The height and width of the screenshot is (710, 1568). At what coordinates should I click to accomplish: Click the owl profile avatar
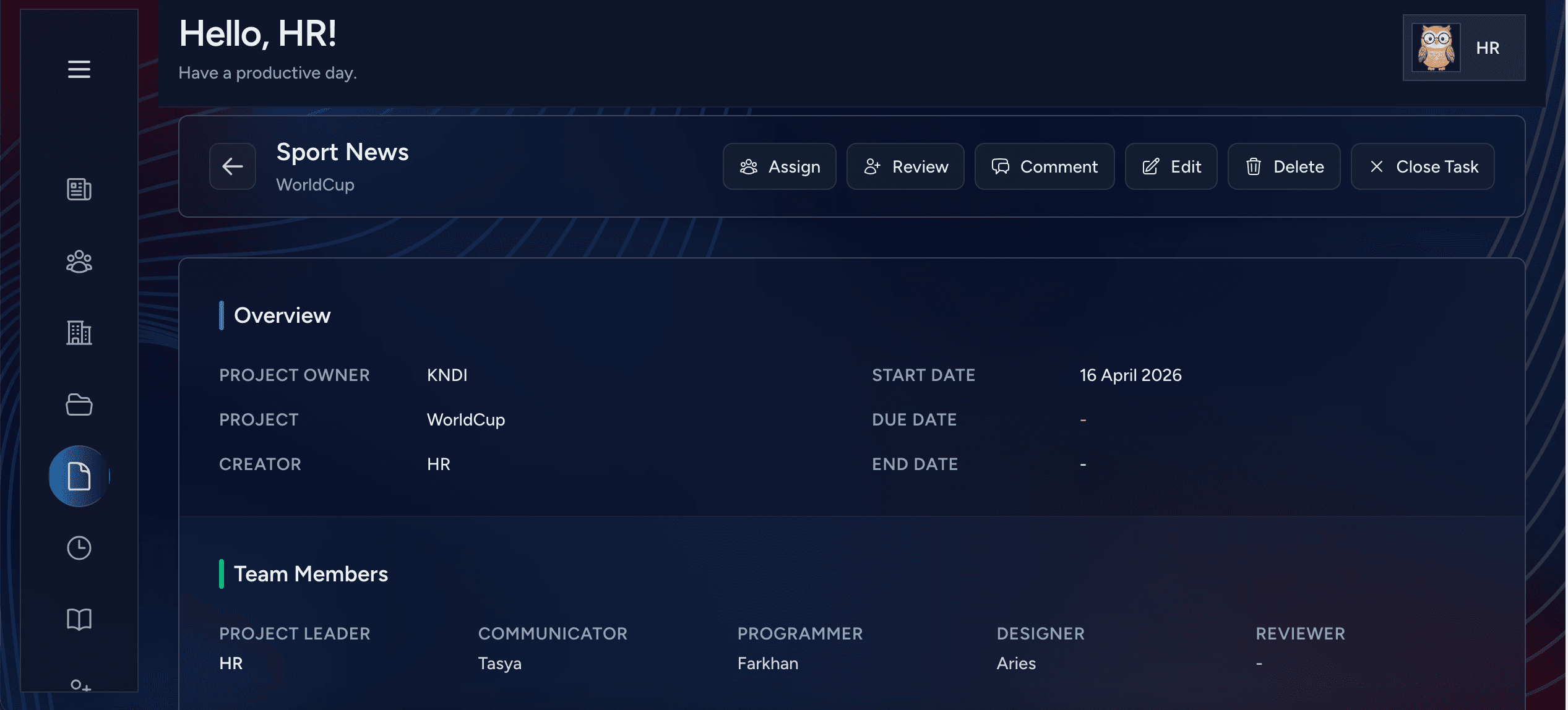click(x=1436, y=48)
